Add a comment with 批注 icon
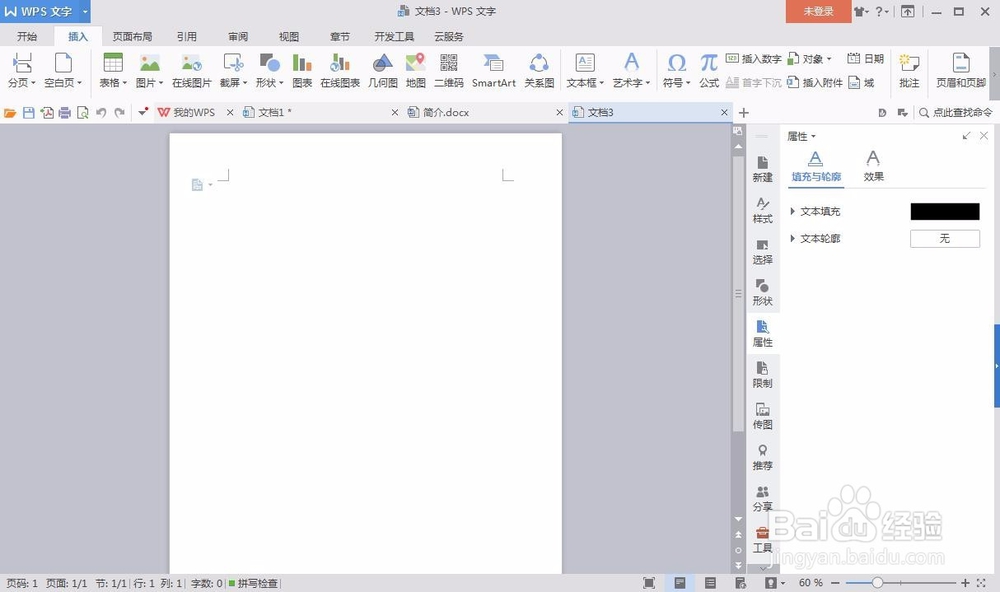Image resolution: width=1000 pixels, height=592 pixels. click(909, 64)
